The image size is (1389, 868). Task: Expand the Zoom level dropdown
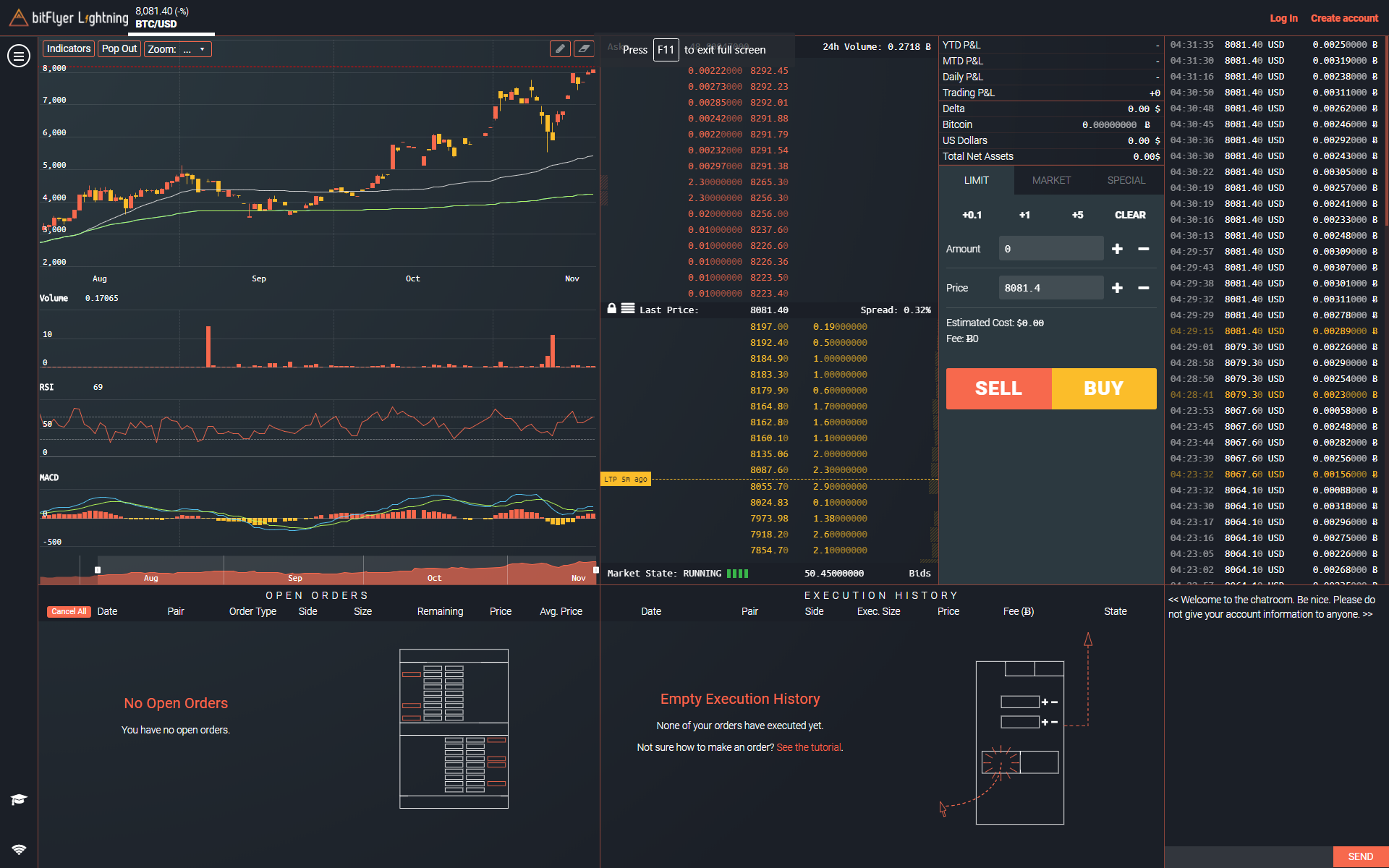click(x=197, y=48)
